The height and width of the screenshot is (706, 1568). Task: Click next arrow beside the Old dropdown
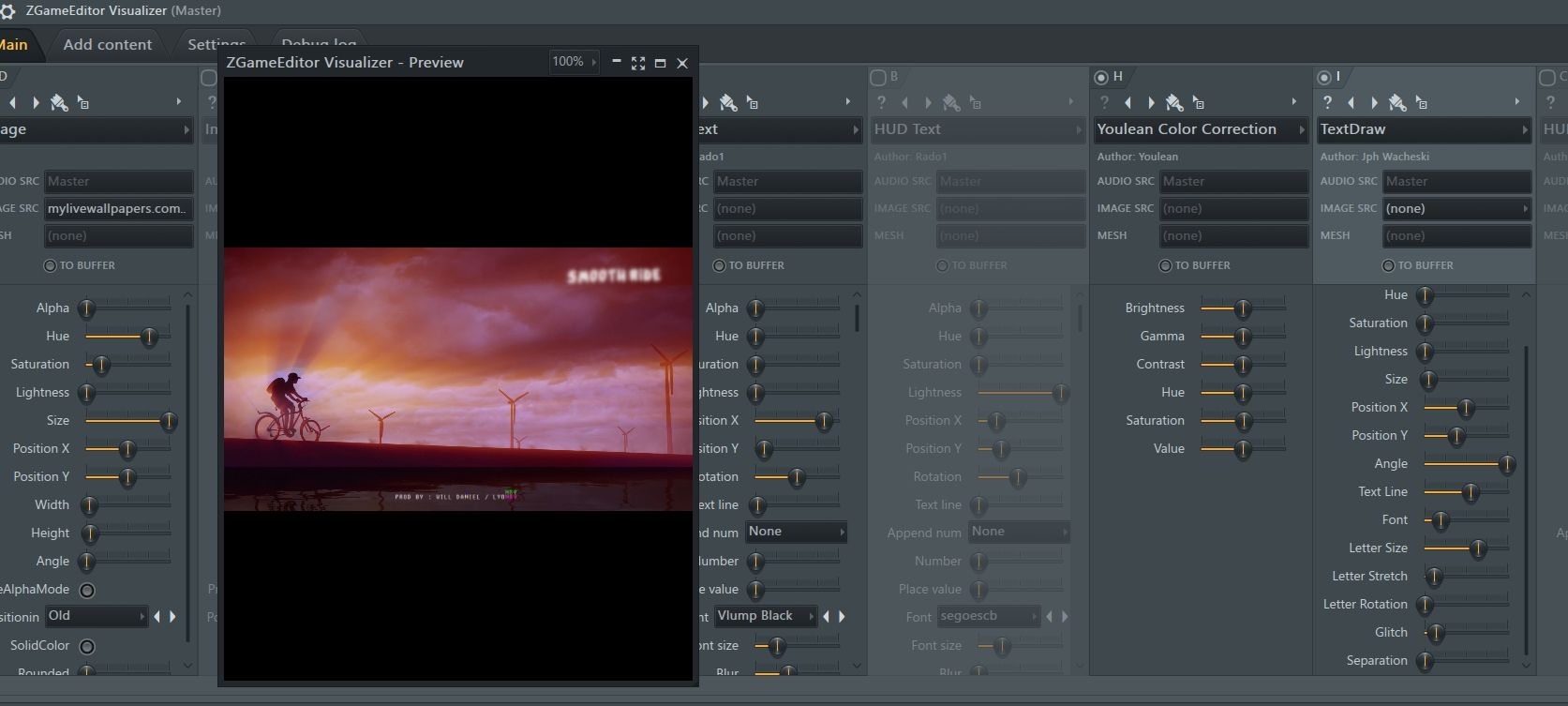pyautogui.click(x=172, y=616)
